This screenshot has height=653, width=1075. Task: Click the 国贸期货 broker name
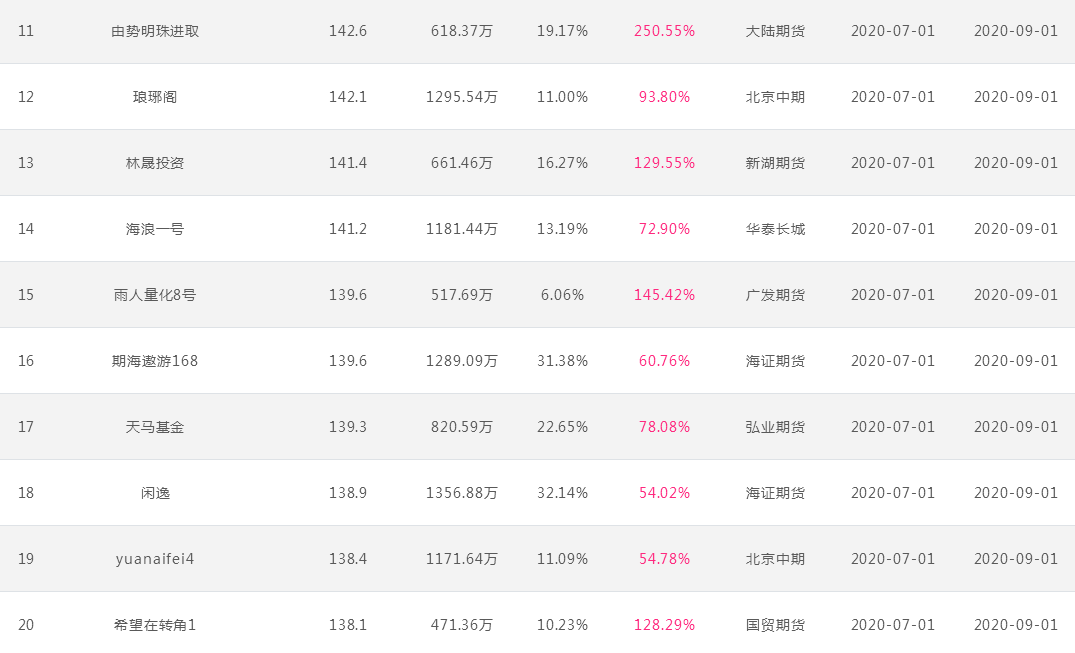click(775, 625)
